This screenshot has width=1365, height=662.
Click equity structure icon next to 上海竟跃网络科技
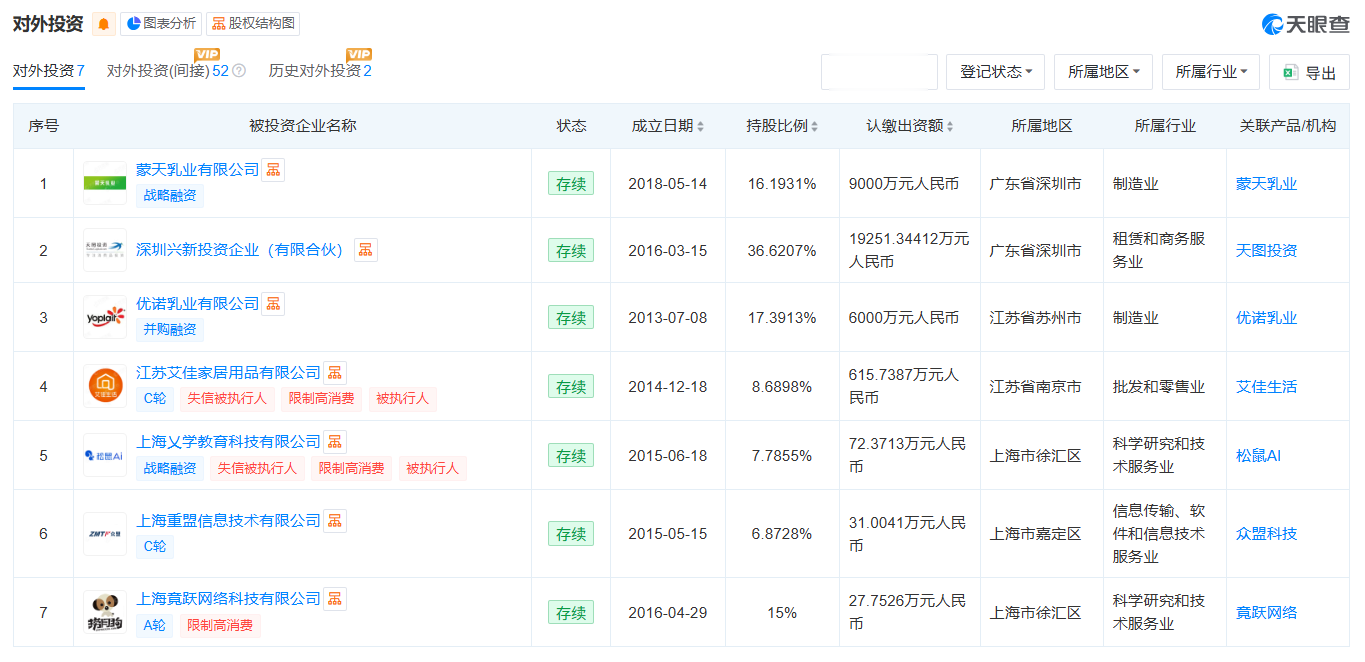(x=335, y=599)
